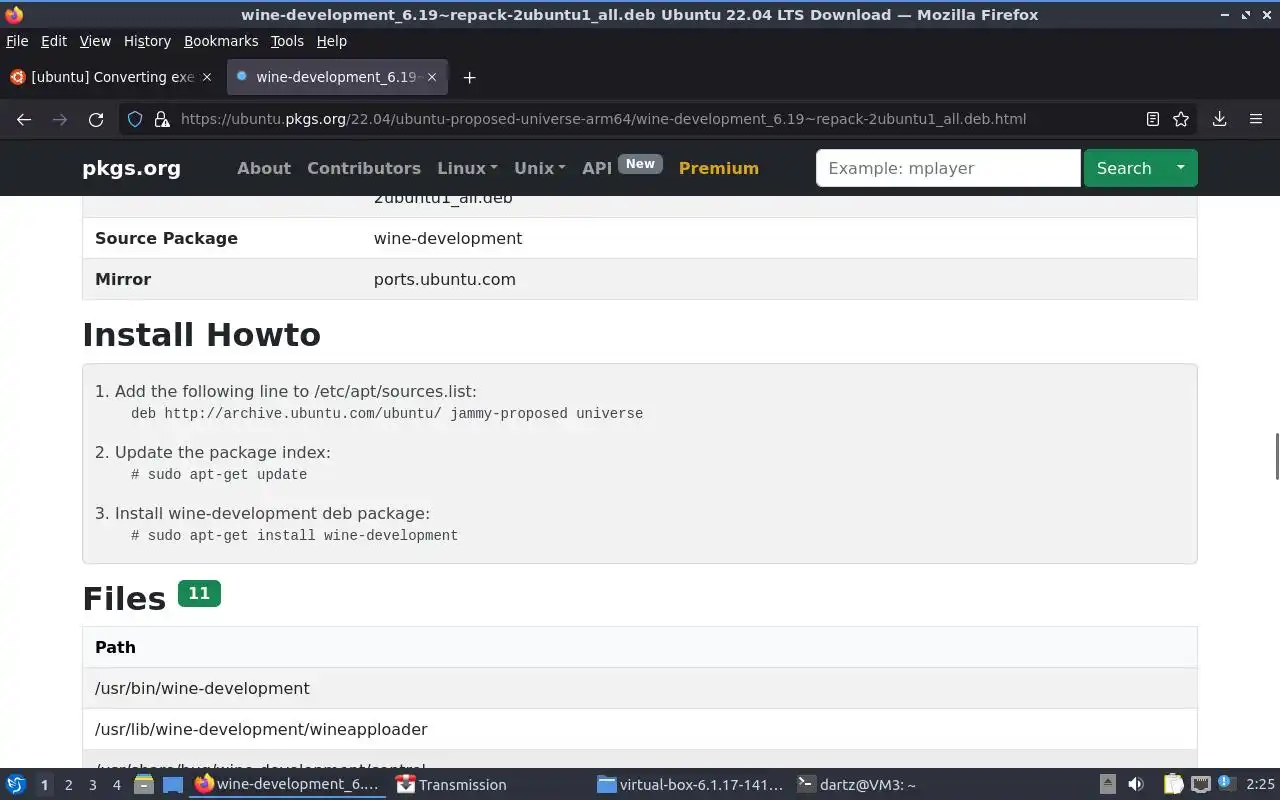Click the green Search button
Image resolution: width=1280 pixels, height=800 pixels.
coord(1124,168)
